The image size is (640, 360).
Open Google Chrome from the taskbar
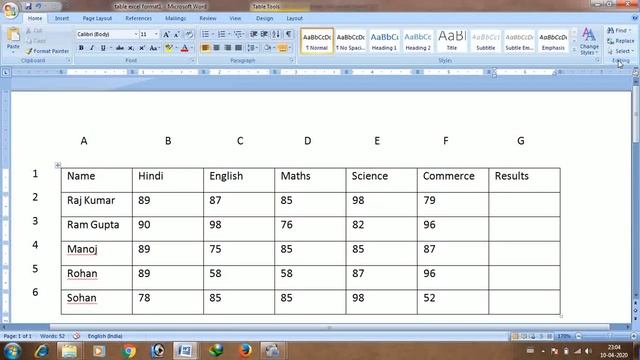pos(129,351)
